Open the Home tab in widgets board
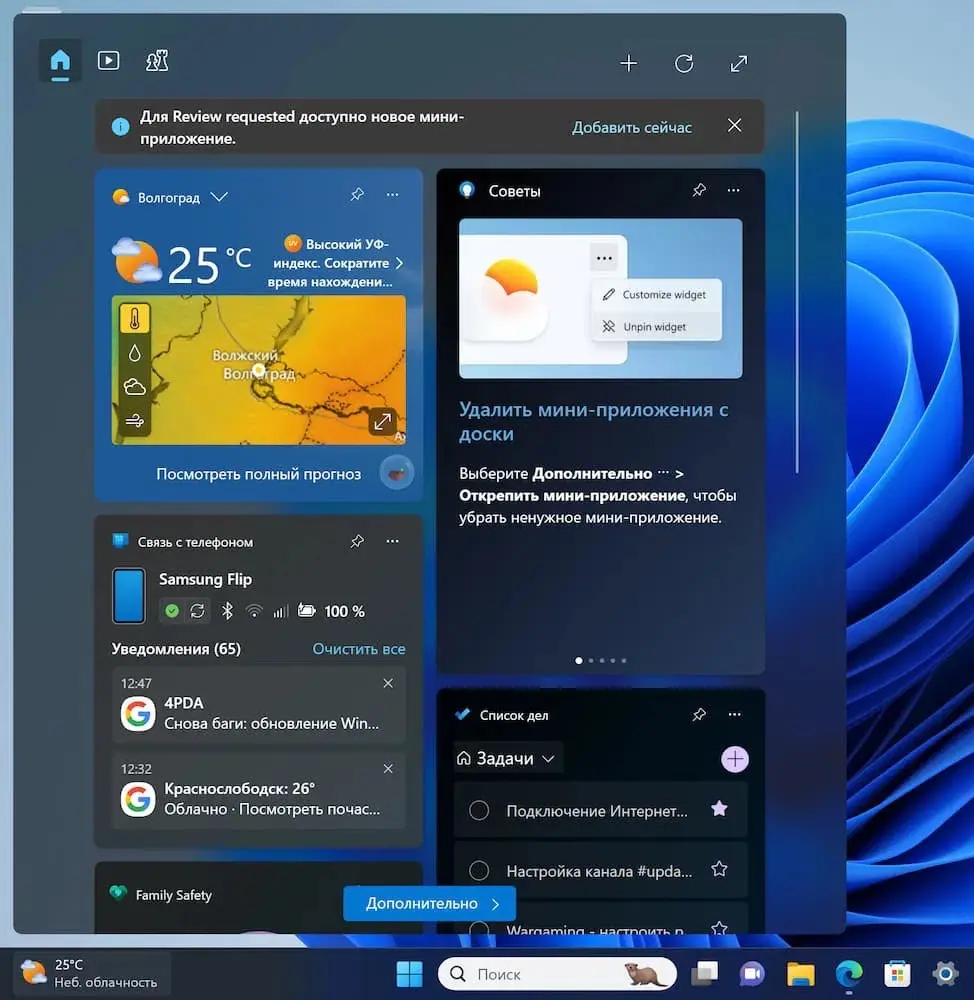Viewport: 974px width, 1000px height. coord(60,61)
